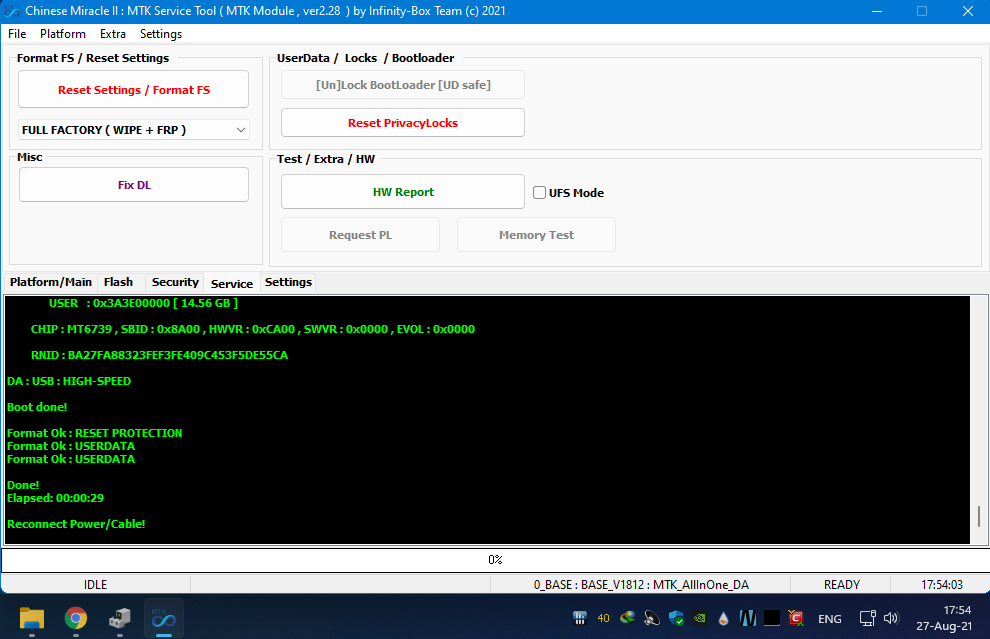This screenshot has width=990, height=639.
Task: Switch to the Security tab
Action: [x=175, y=282]
